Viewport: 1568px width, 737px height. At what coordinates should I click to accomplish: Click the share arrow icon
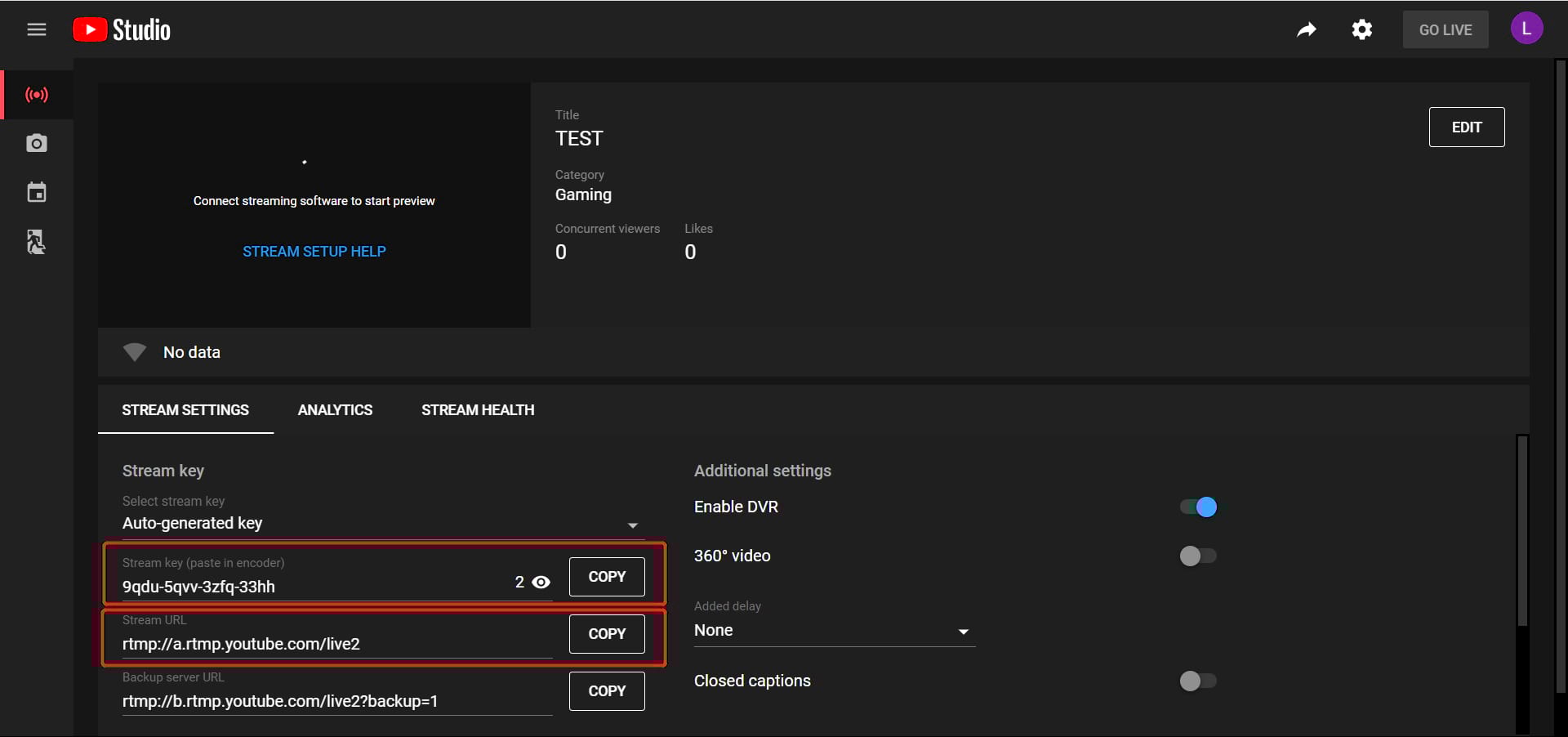tap(1307, 30)
